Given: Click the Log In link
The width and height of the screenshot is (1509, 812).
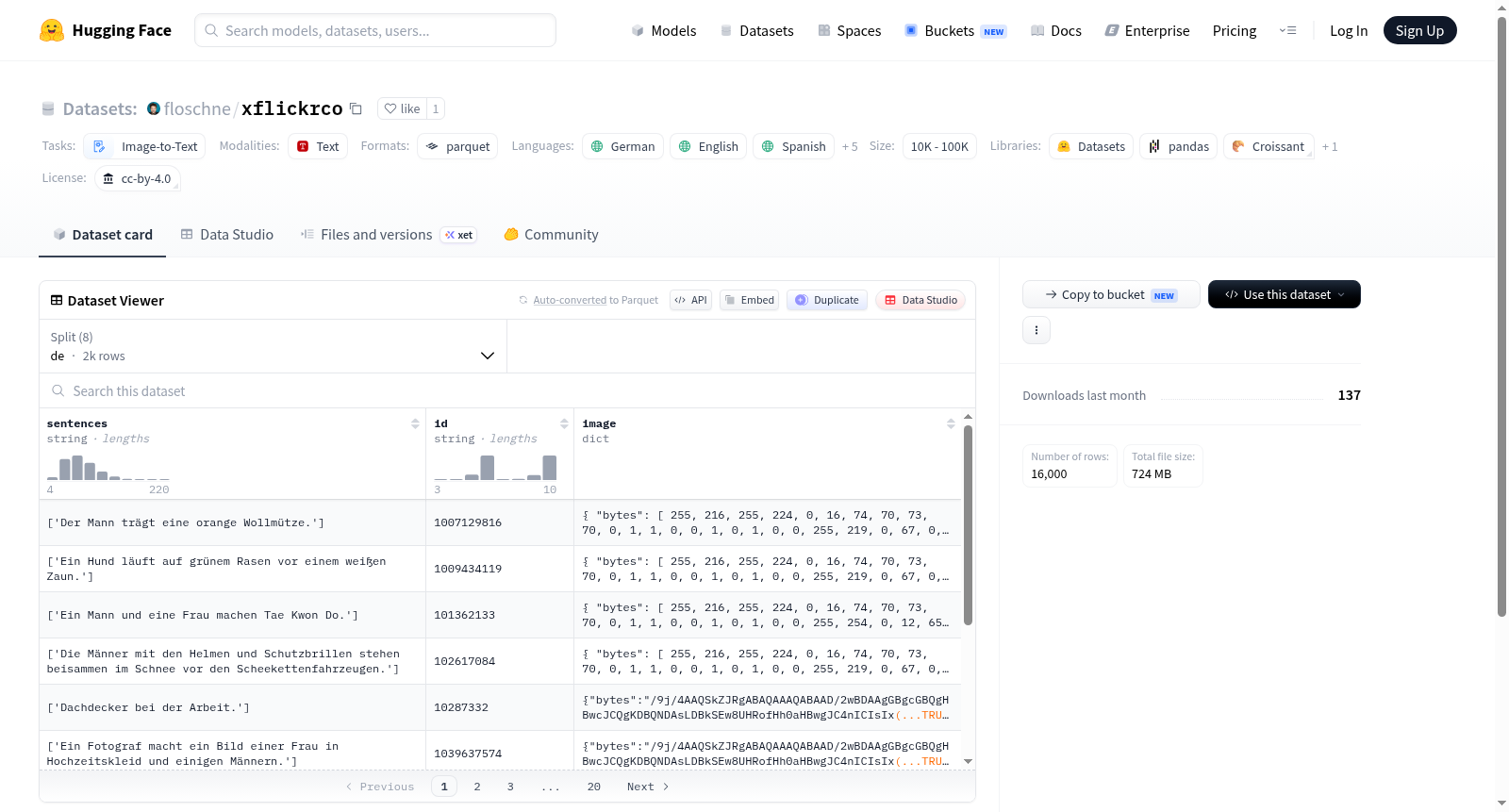Looking at the screenshot, I should click(x=1349, y=30).
